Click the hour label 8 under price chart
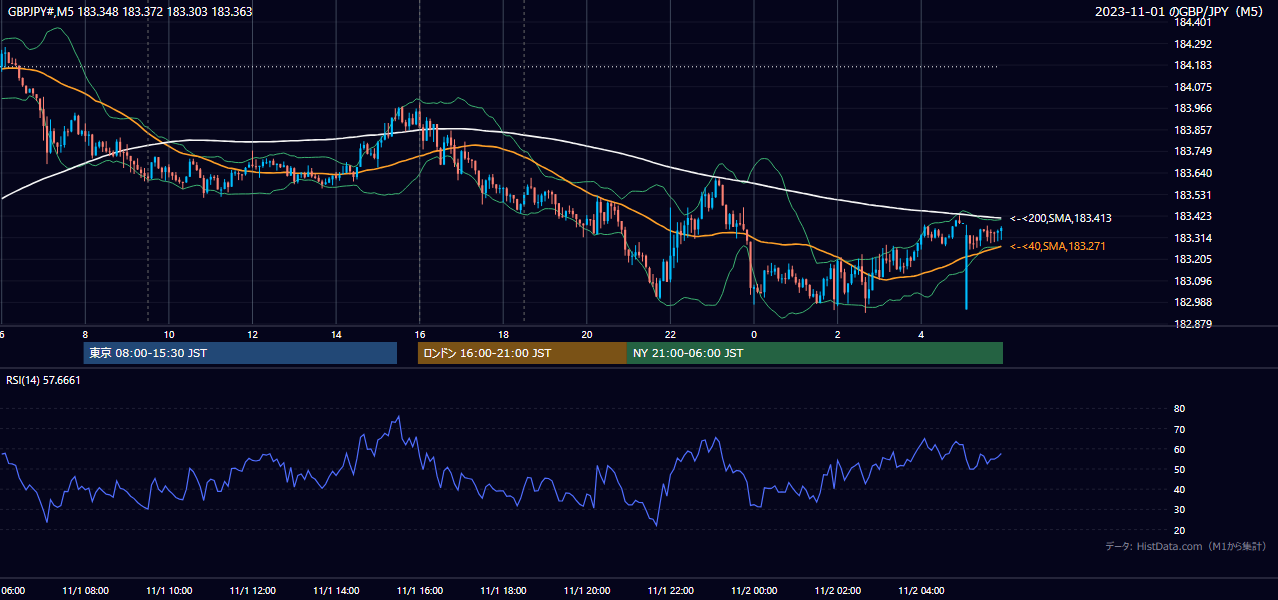 point(85,335)
